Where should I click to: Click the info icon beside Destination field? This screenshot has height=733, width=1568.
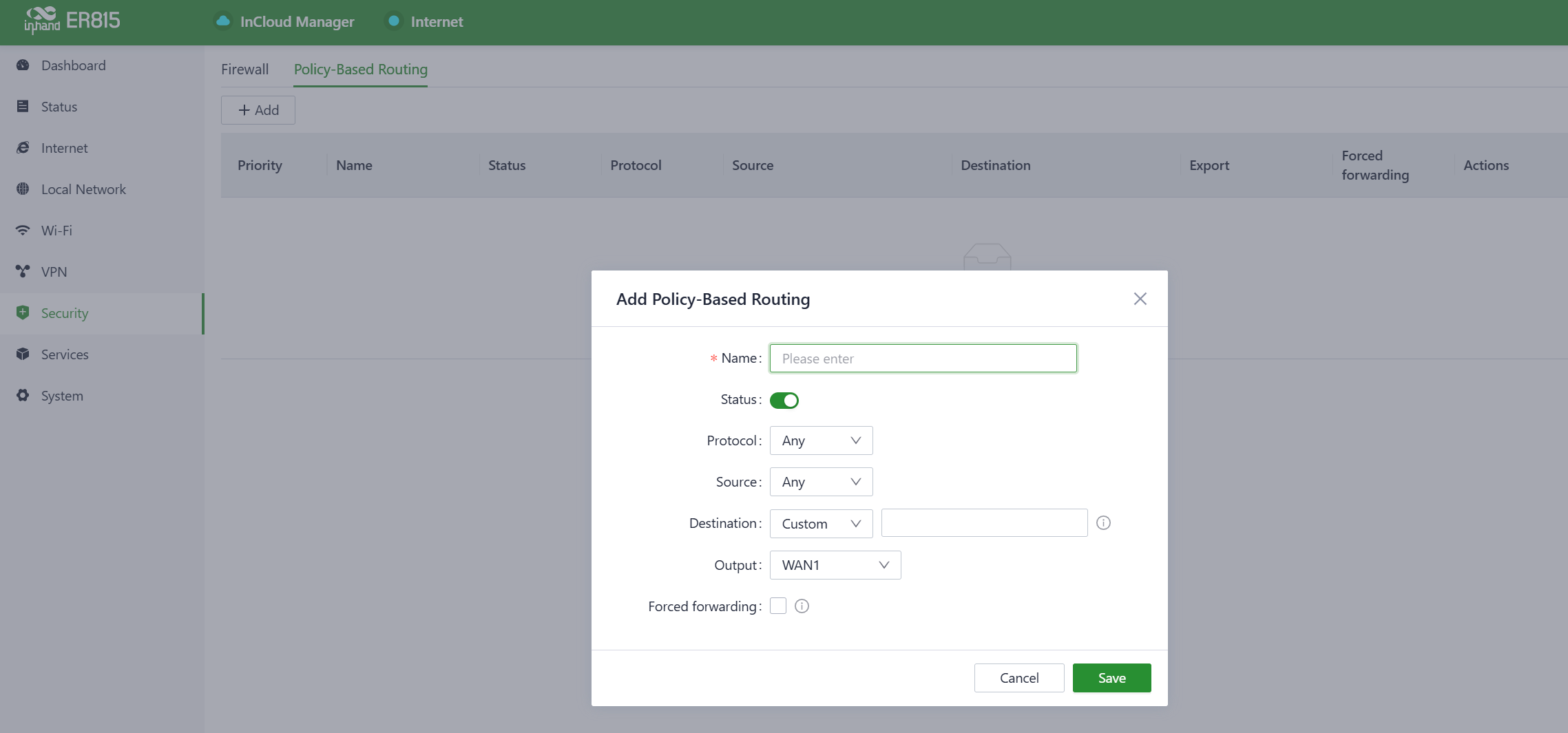1103,523
